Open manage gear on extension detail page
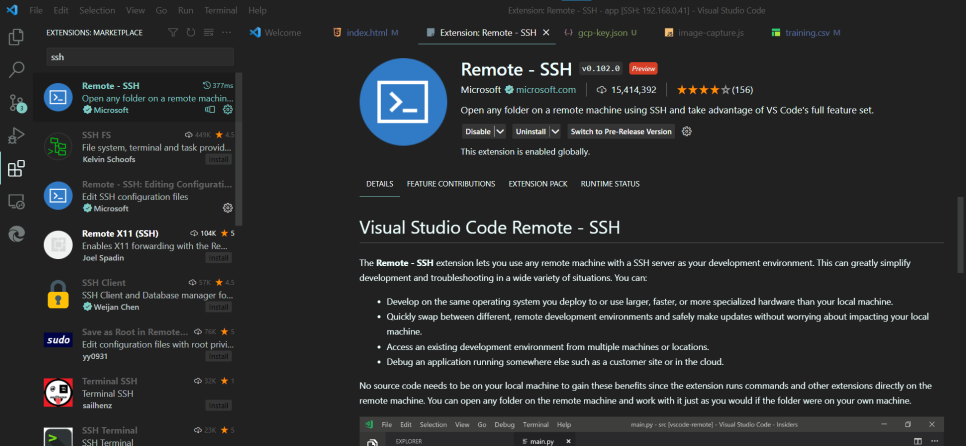Viewport: 966px width, 446px height. [688, 131]
